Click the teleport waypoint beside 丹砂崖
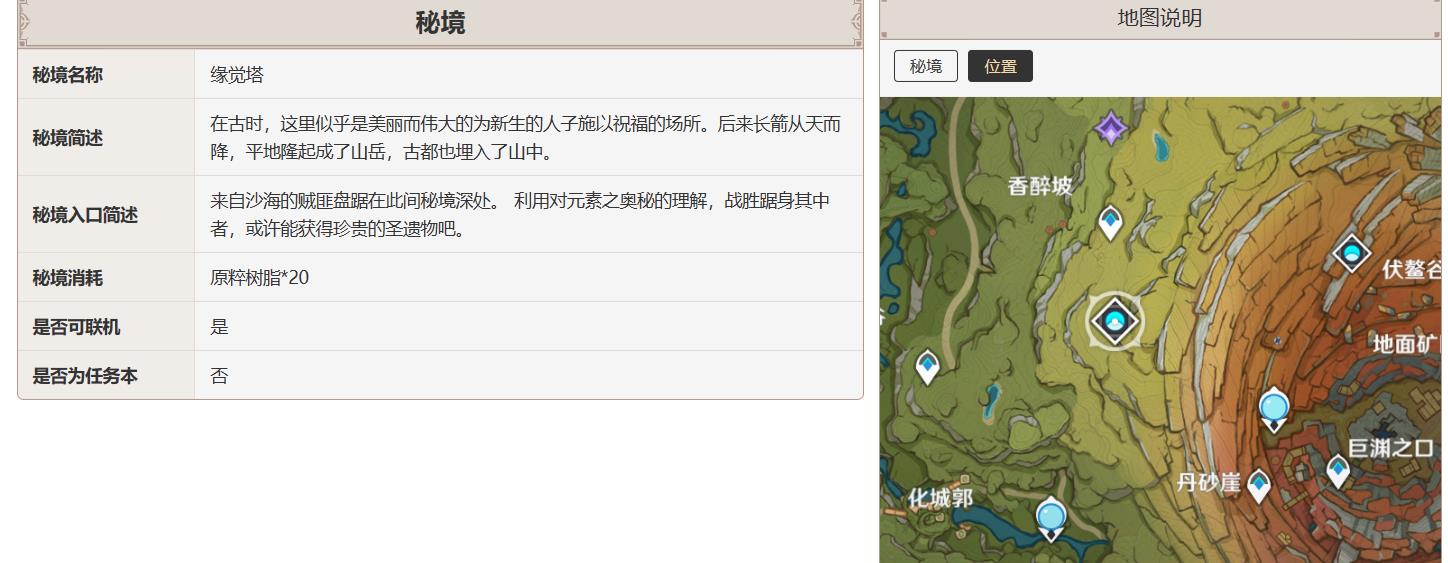 (1259, 486)
